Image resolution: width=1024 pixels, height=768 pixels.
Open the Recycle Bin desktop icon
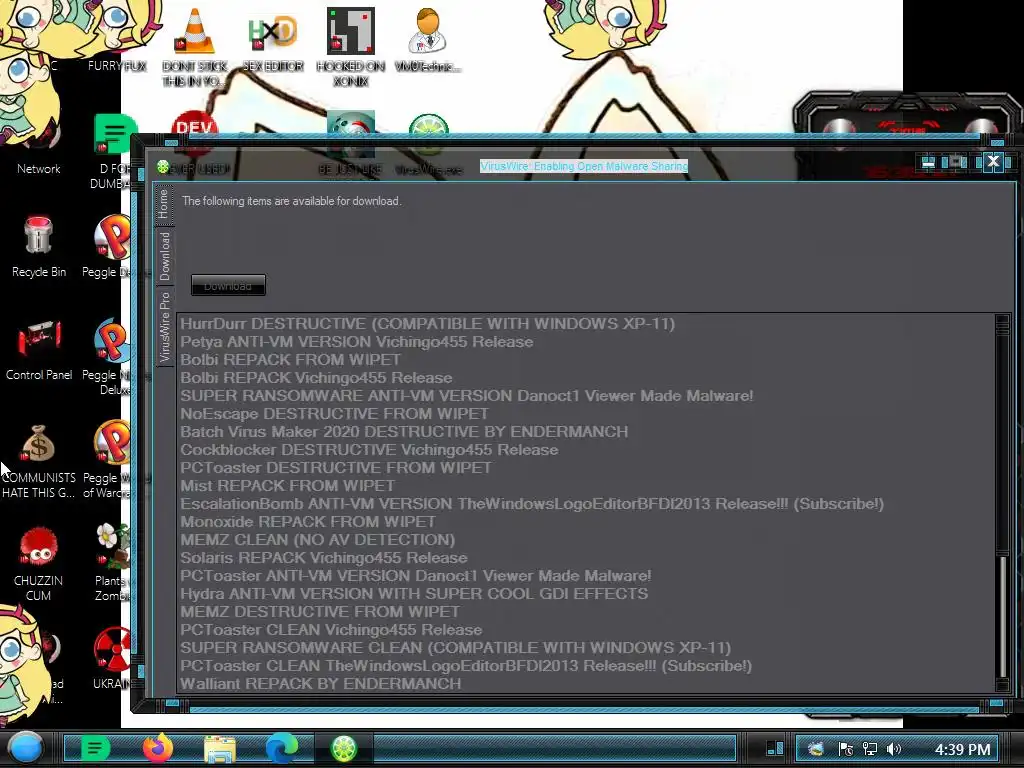point(39,245)
